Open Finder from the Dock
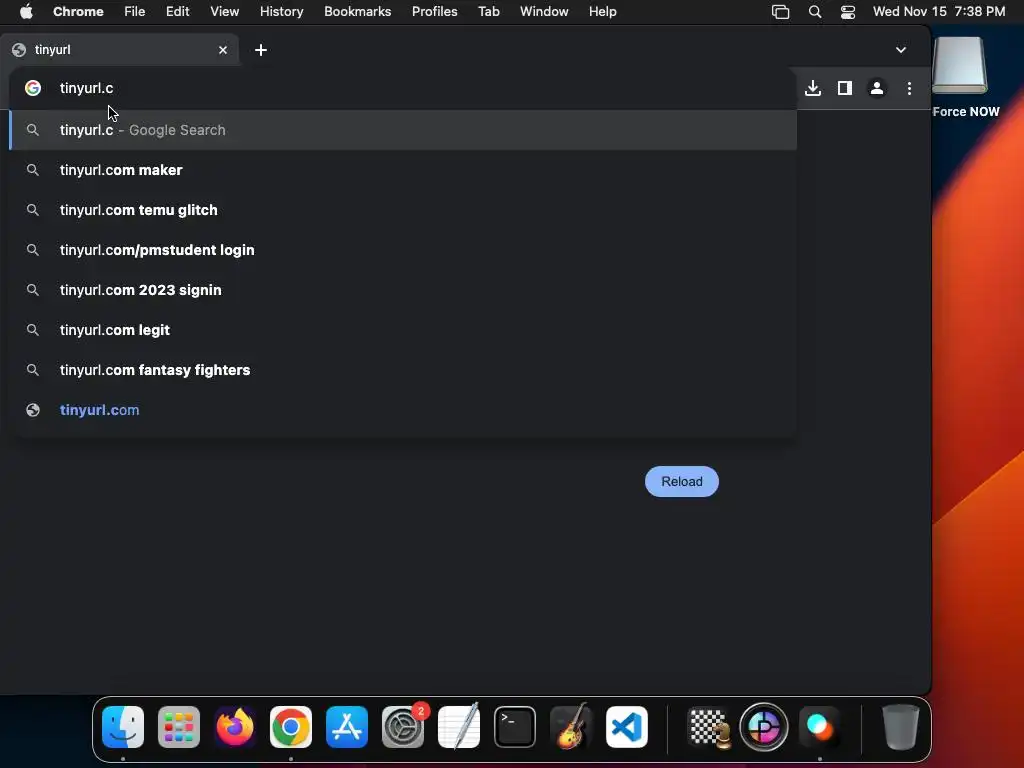Viewport: 1024px width, 768px height. point(123,727)
